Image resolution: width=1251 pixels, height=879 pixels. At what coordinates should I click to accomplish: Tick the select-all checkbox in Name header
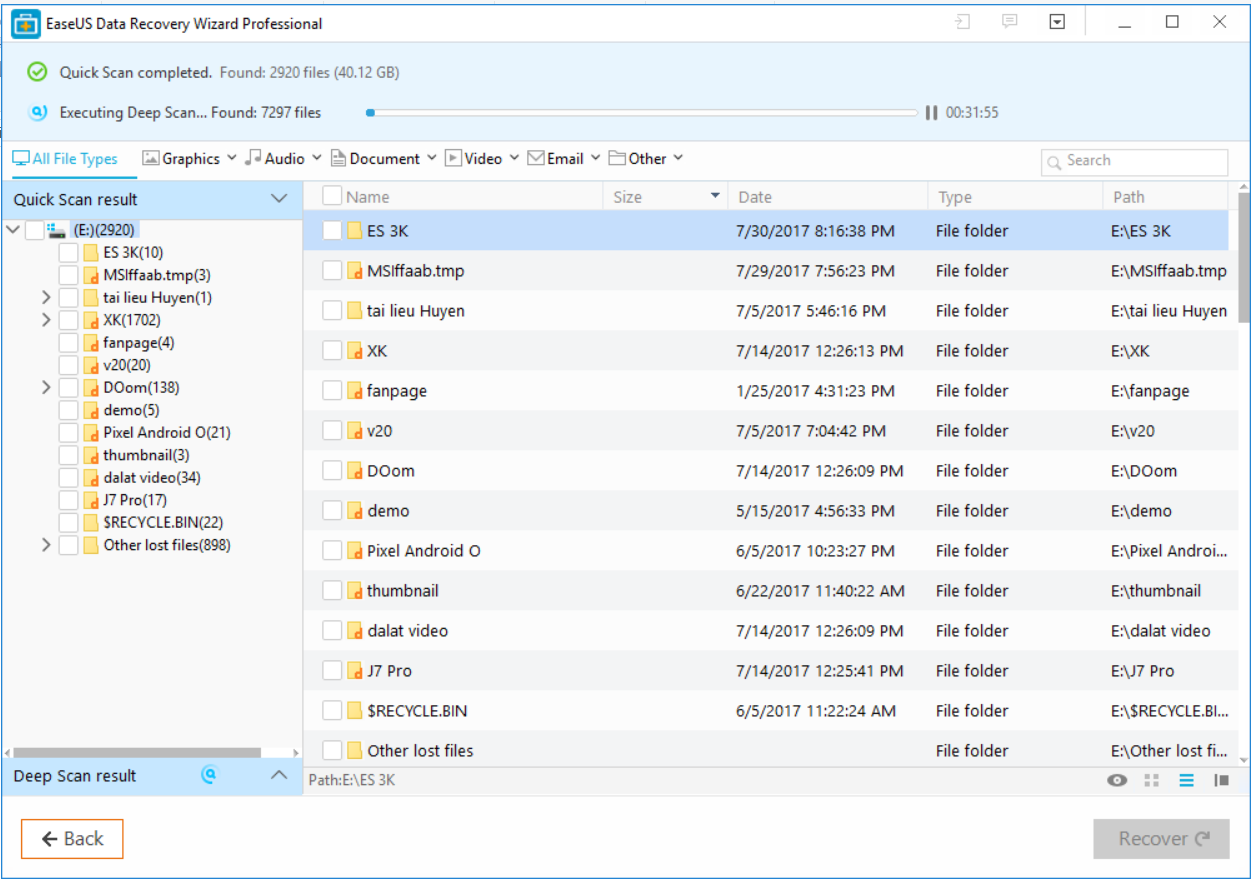point(332,197)
